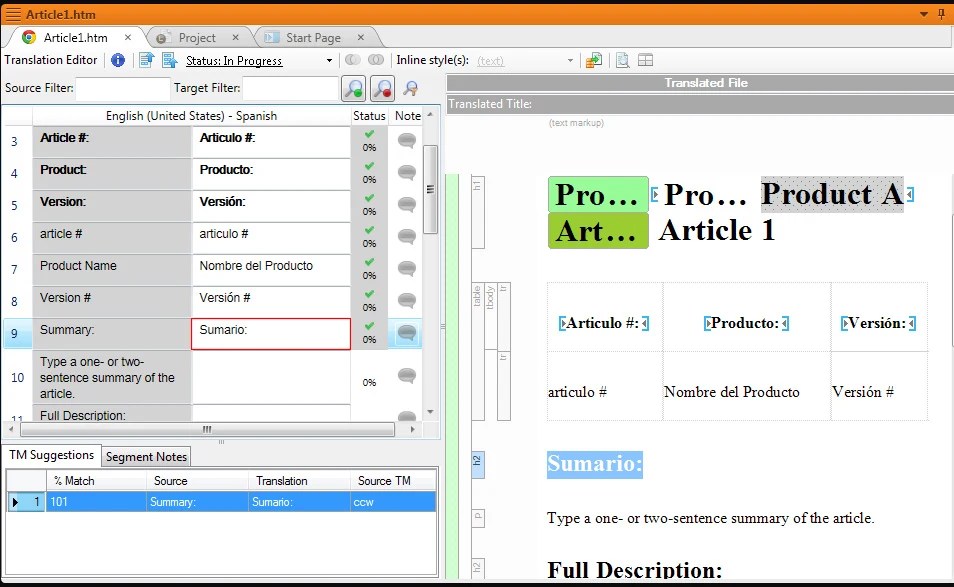954x587 pixels.
Task: Click empty target cell of segment 10
Action: pos(271,377)
